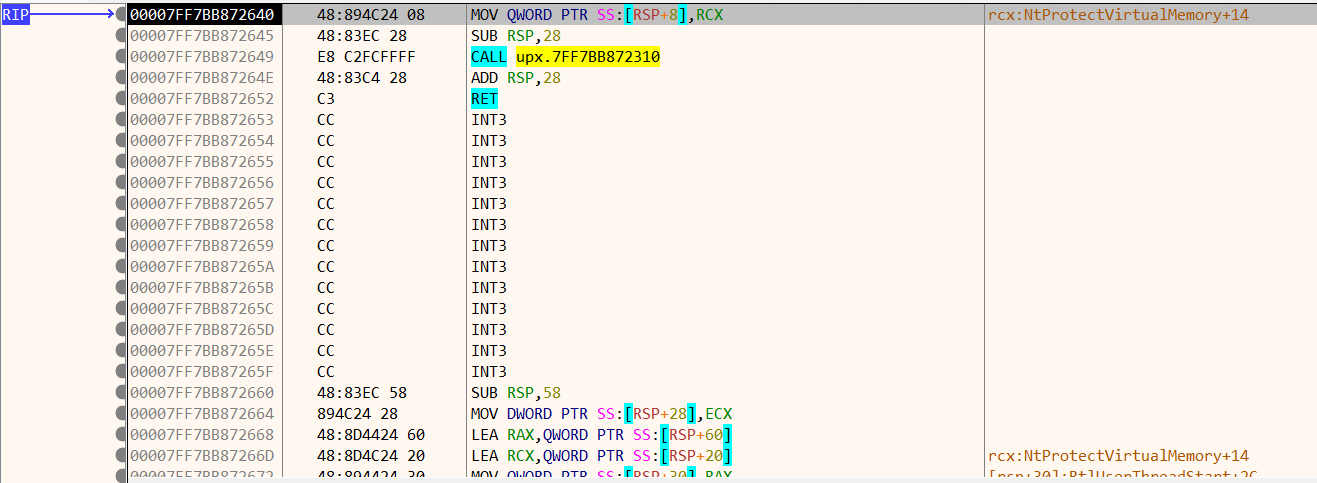
Task: Click the top-row rcx:NtProtectVirtualMemory+14 comment
Action: pos(1118,15)
